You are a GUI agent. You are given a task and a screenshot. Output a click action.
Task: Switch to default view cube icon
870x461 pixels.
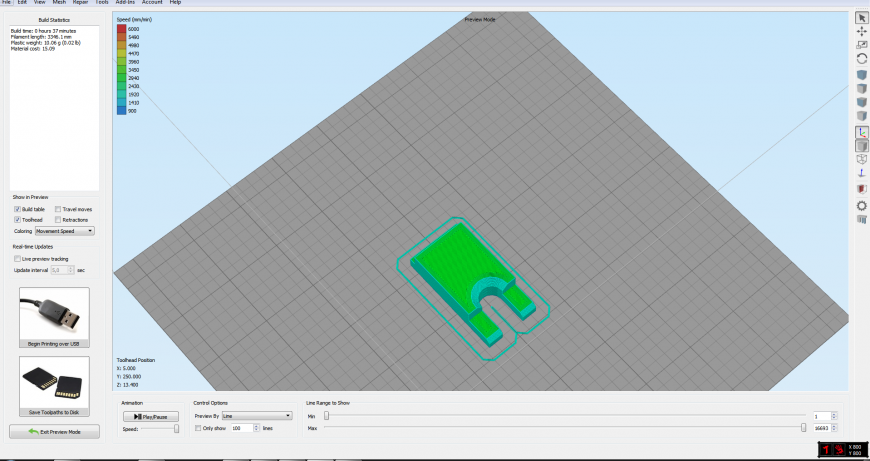[x=862, y=75]
